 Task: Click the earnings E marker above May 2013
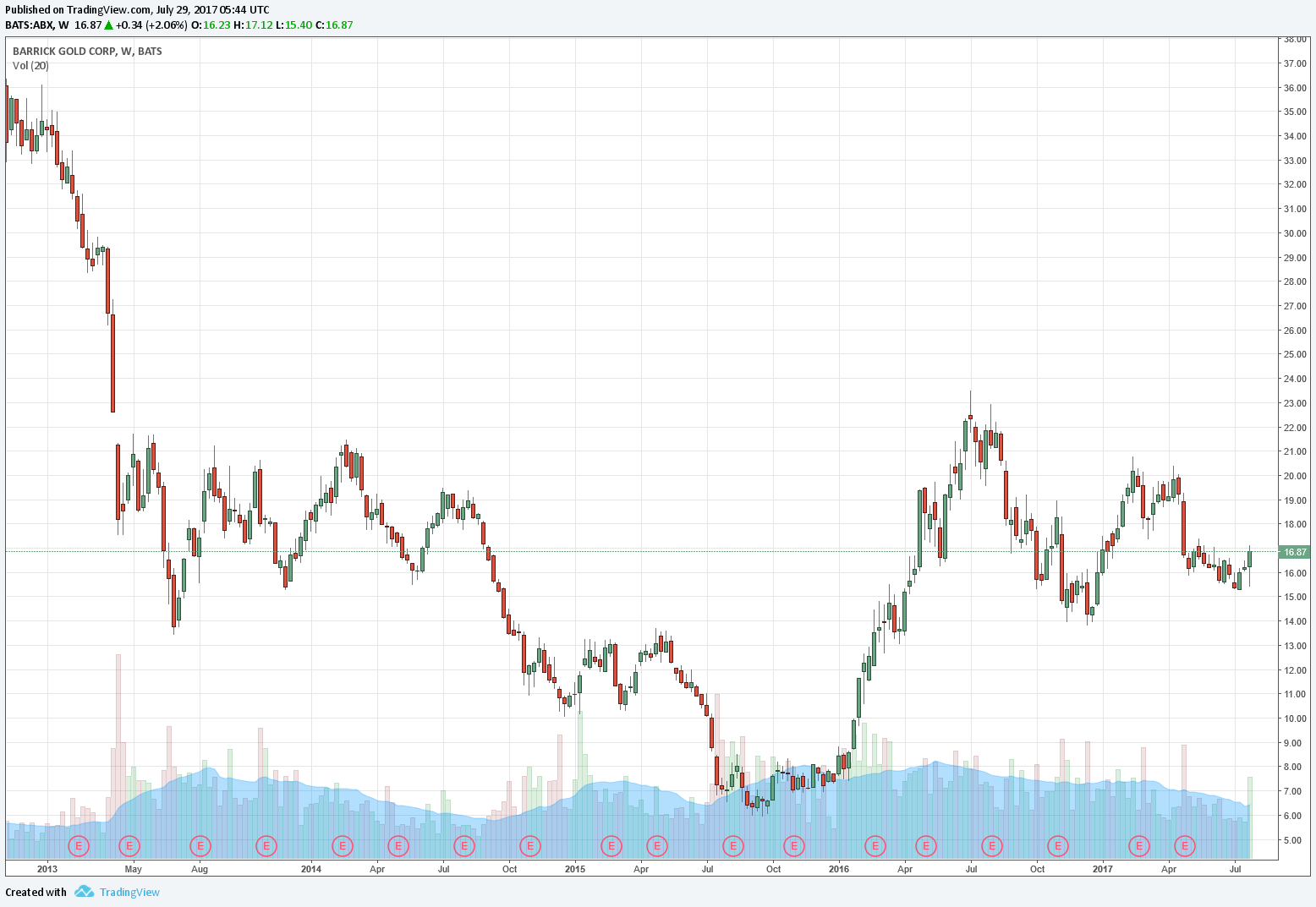(129, 845)
